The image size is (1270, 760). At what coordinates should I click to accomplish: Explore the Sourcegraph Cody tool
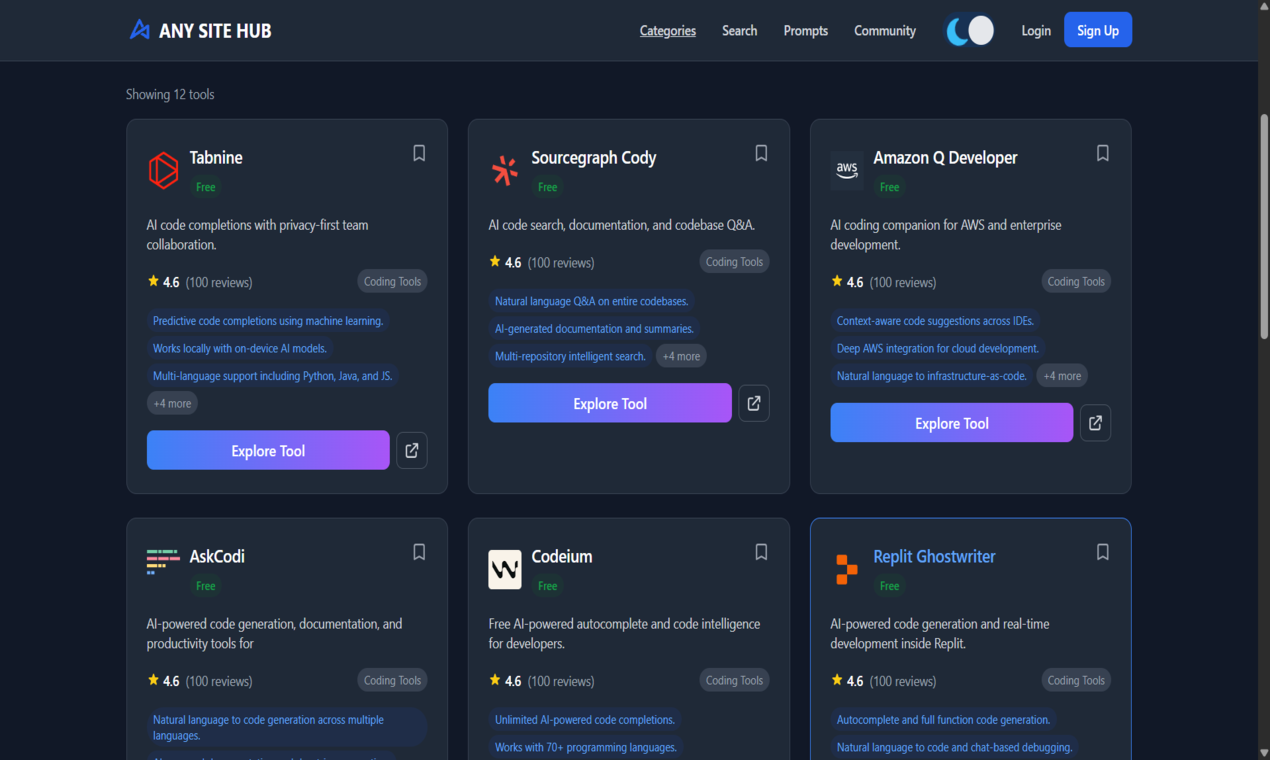tap(609, 402)
